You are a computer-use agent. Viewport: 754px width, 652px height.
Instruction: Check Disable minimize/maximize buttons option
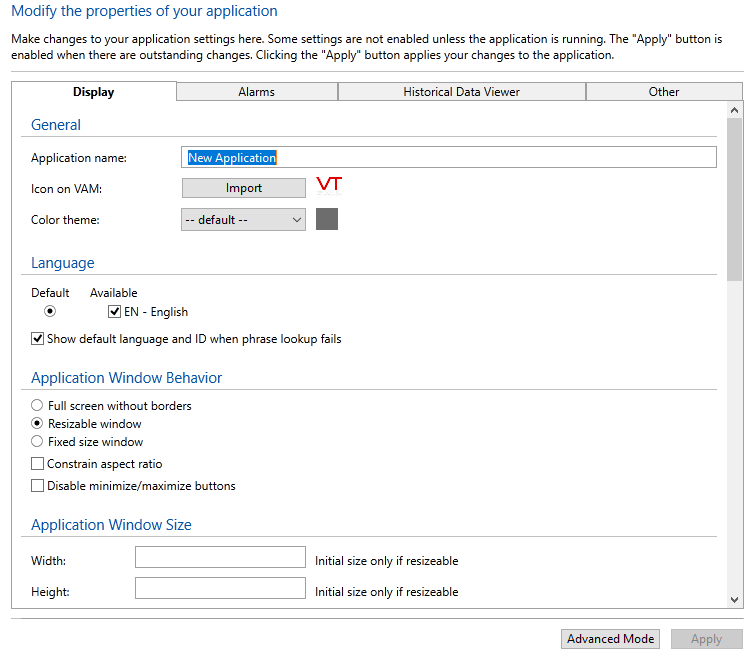pyautogui.click(x=38, y=486)
